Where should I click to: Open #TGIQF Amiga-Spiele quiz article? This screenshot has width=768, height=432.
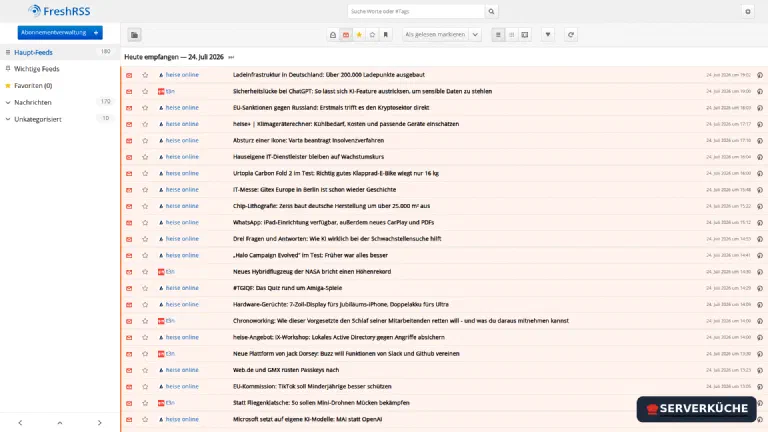click(287, 288)
